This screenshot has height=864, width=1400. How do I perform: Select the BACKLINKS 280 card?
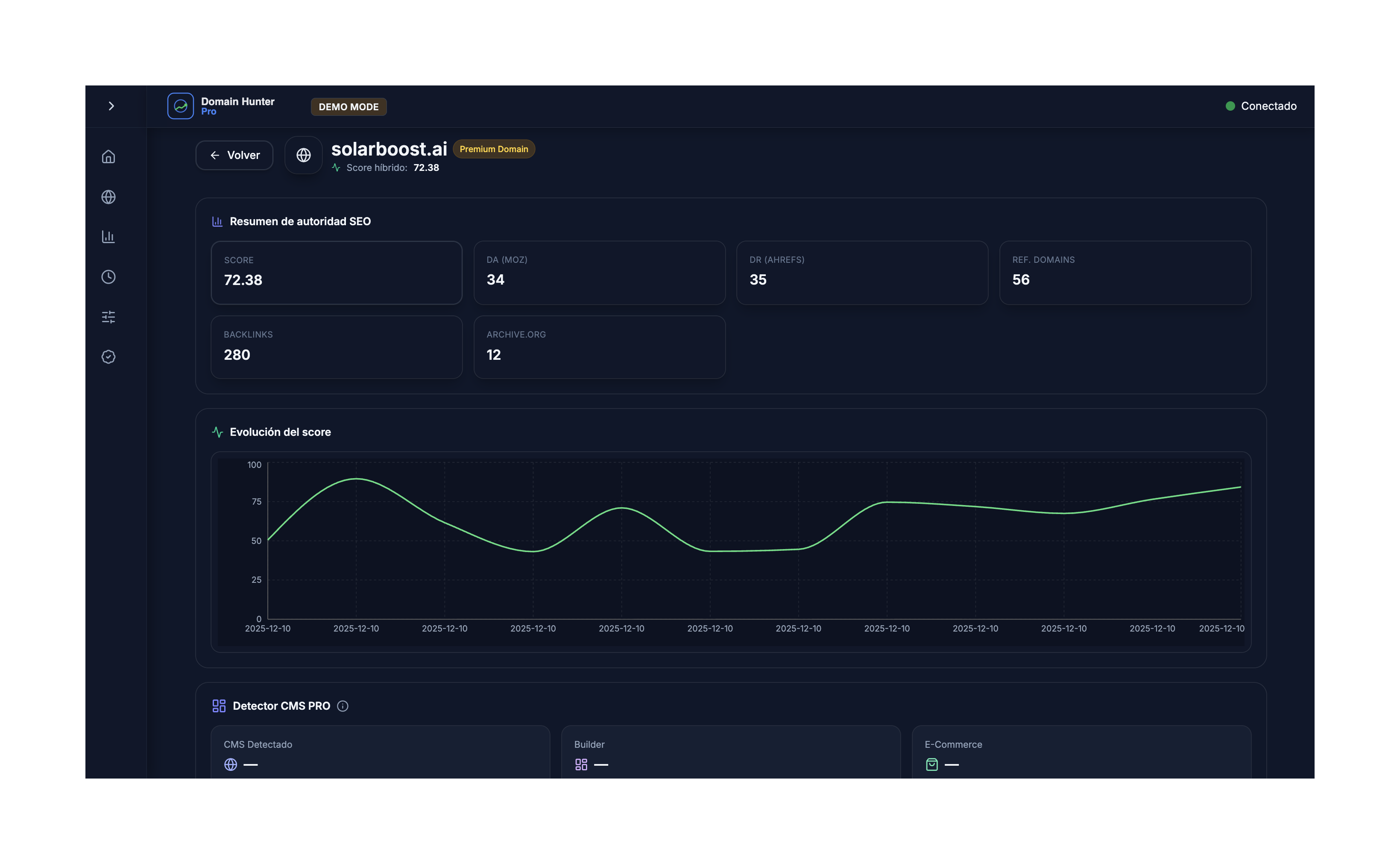(336, 347)
